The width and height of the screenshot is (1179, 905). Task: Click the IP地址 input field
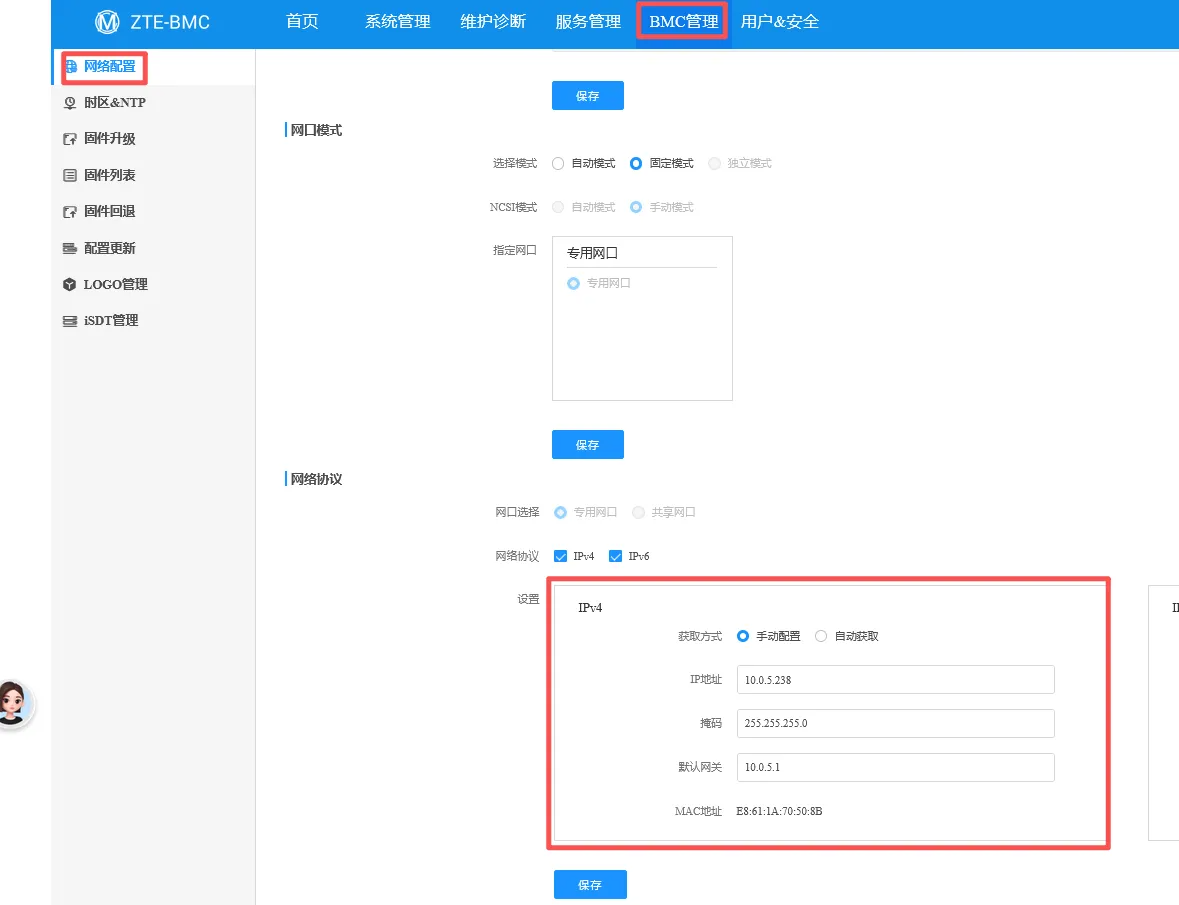click(896, 680)
